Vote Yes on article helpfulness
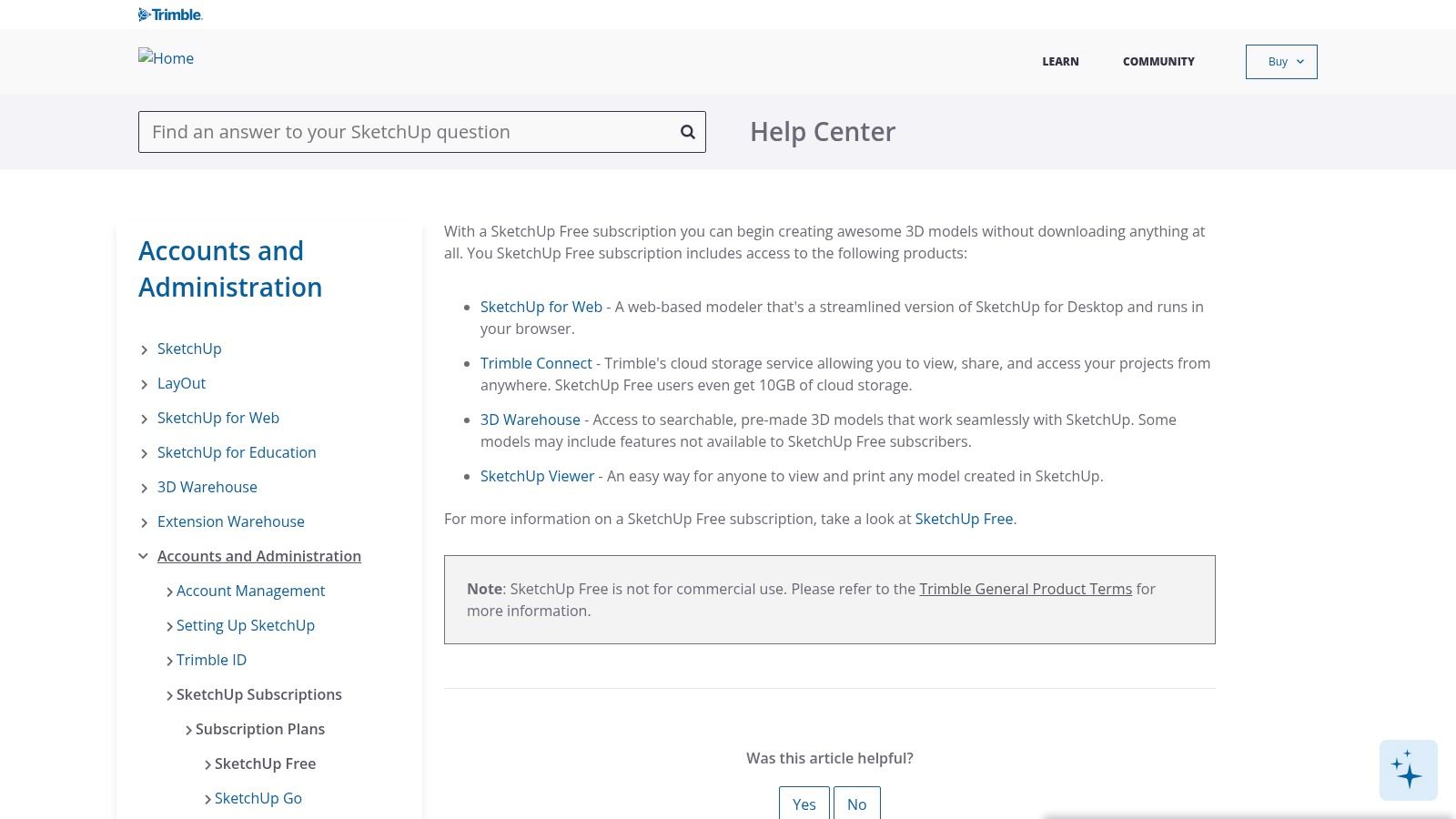This screenshot has width=1456, height=819. [x=804, y=804]
